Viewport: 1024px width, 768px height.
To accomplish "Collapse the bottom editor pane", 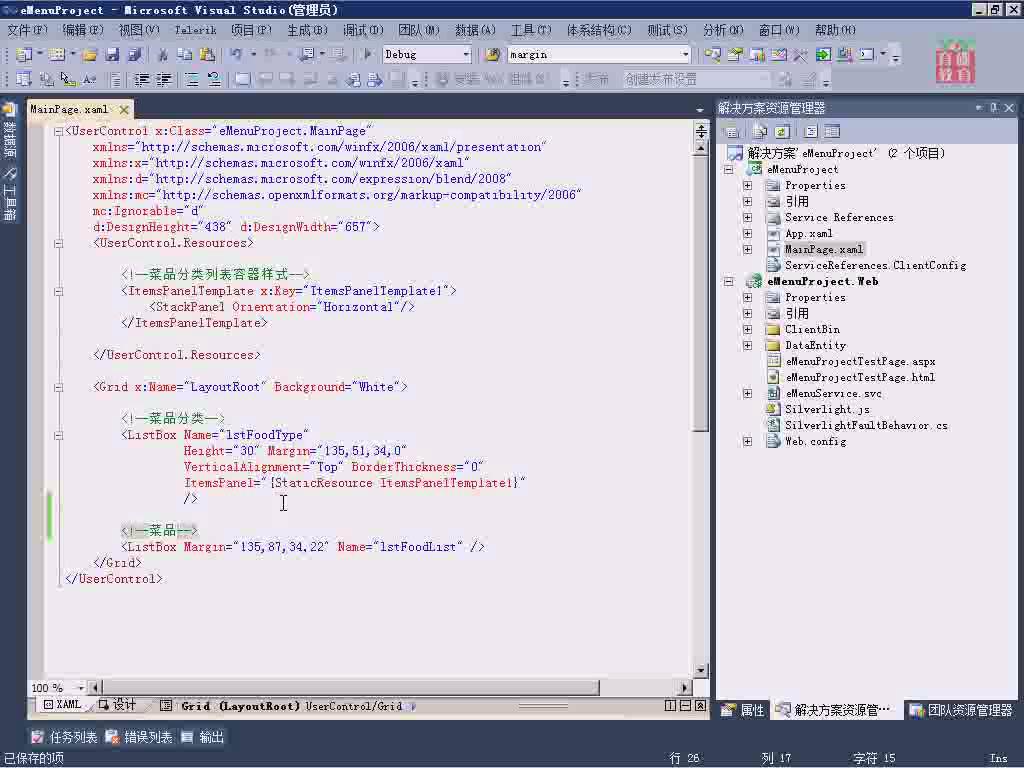I will 700,705.
